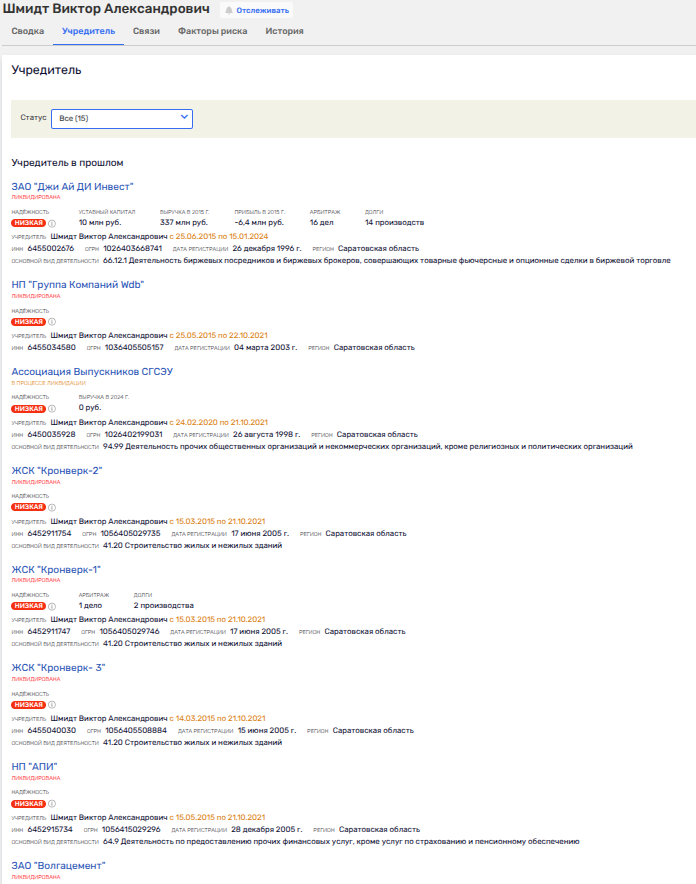Click reliability info icon for ЗАО "Джи Ай ДИ Инвест"
The height and width of the screenshot is (884, 696).
(x=52, y=223)
